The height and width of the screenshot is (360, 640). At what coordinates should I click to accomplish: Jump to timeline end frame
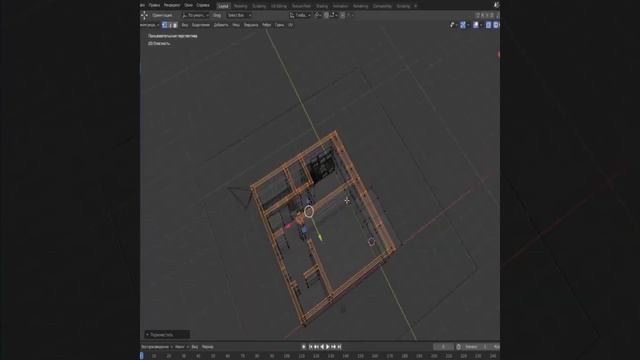point(339,347)
